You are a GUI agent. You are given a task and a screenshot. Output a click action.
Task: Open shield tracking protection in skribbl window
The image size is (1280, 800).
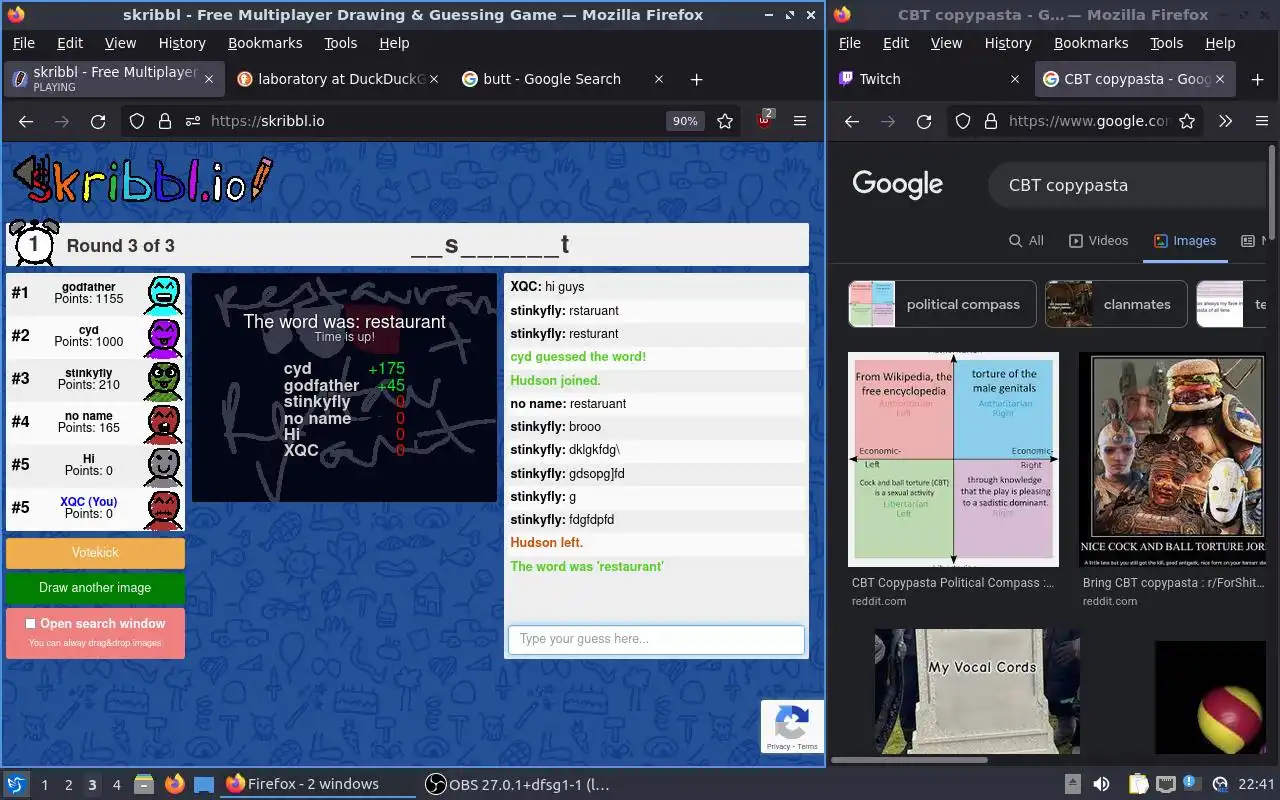[x=137, y=121]
